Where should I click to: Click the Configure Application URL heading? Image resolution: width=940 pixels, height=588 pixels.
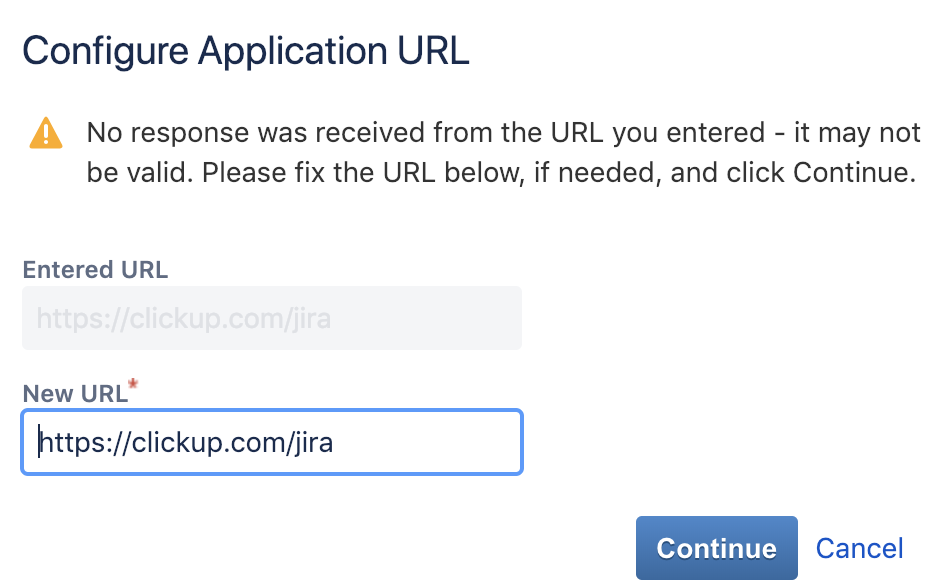[x=246, y=51]
